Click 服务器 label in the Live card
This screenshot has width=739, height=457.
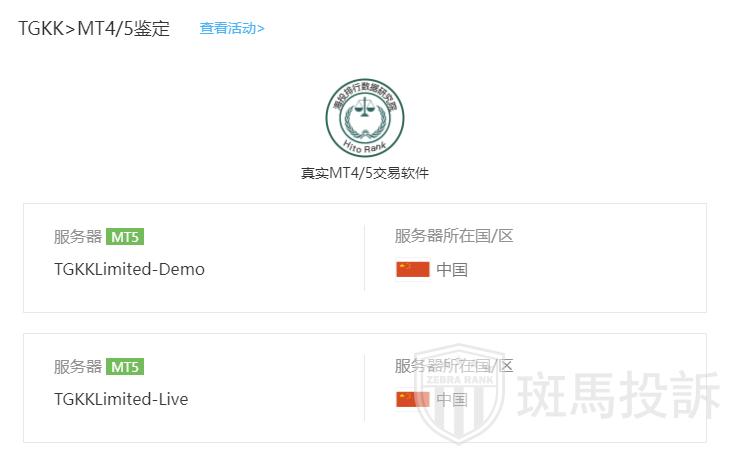(x=78, y=367)
